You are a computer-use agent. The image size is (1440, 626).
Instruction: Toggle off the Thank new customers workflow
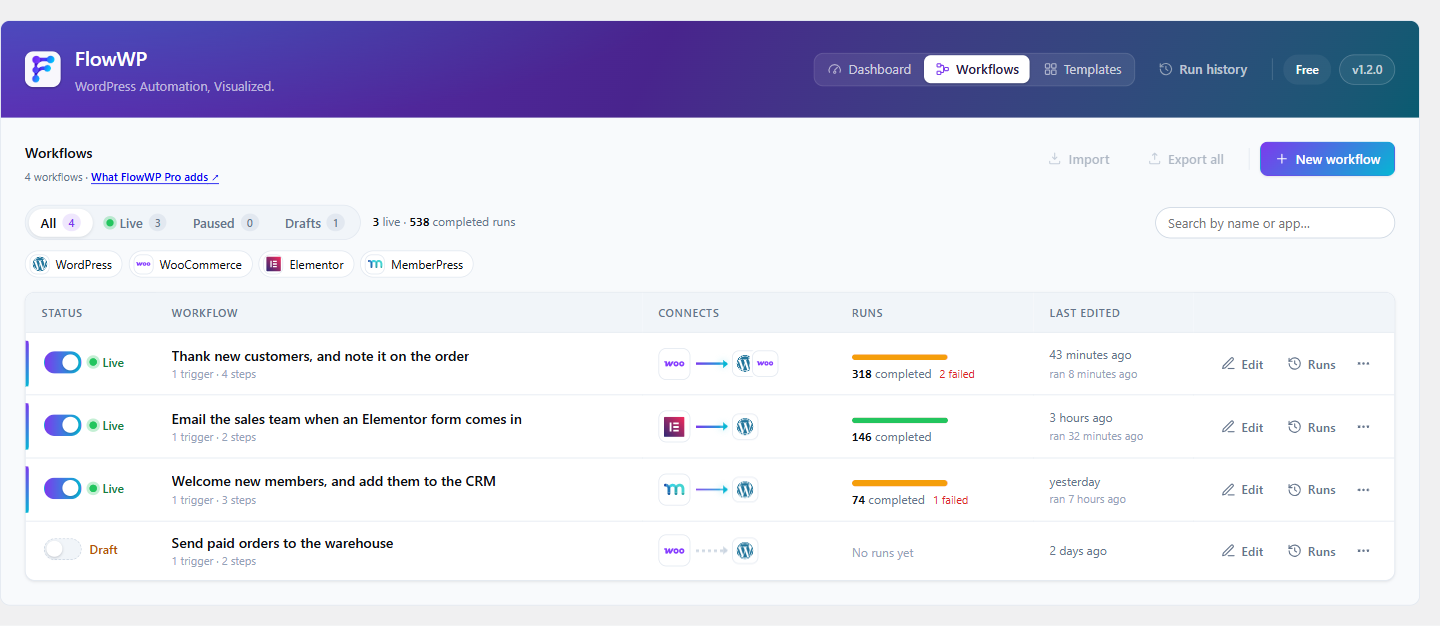click(63, 363)
